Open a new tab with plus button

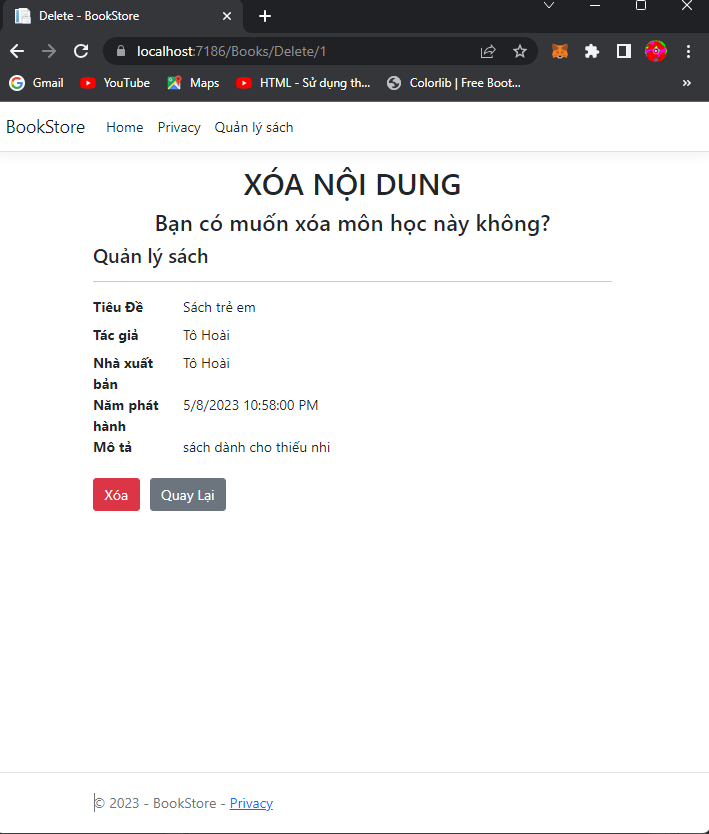265,16
